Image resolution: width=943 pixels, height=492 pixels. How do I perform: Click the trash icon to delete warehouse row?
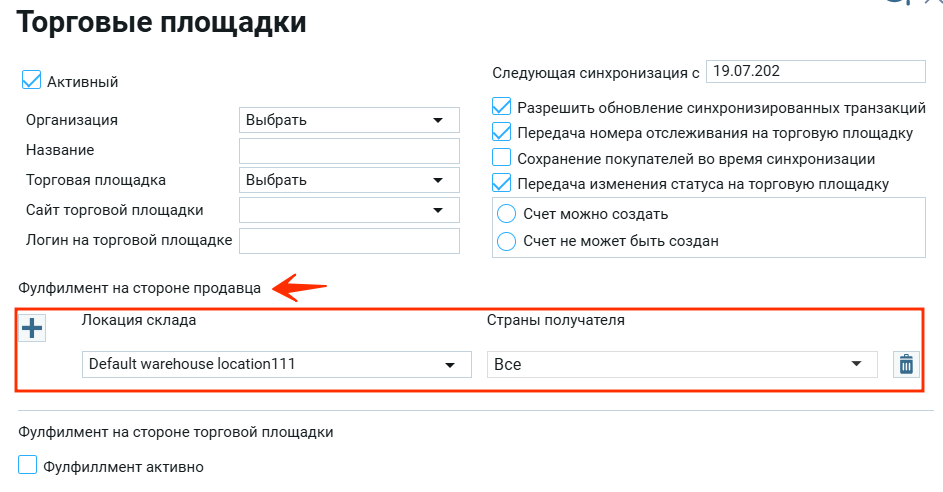pos(905,364)
